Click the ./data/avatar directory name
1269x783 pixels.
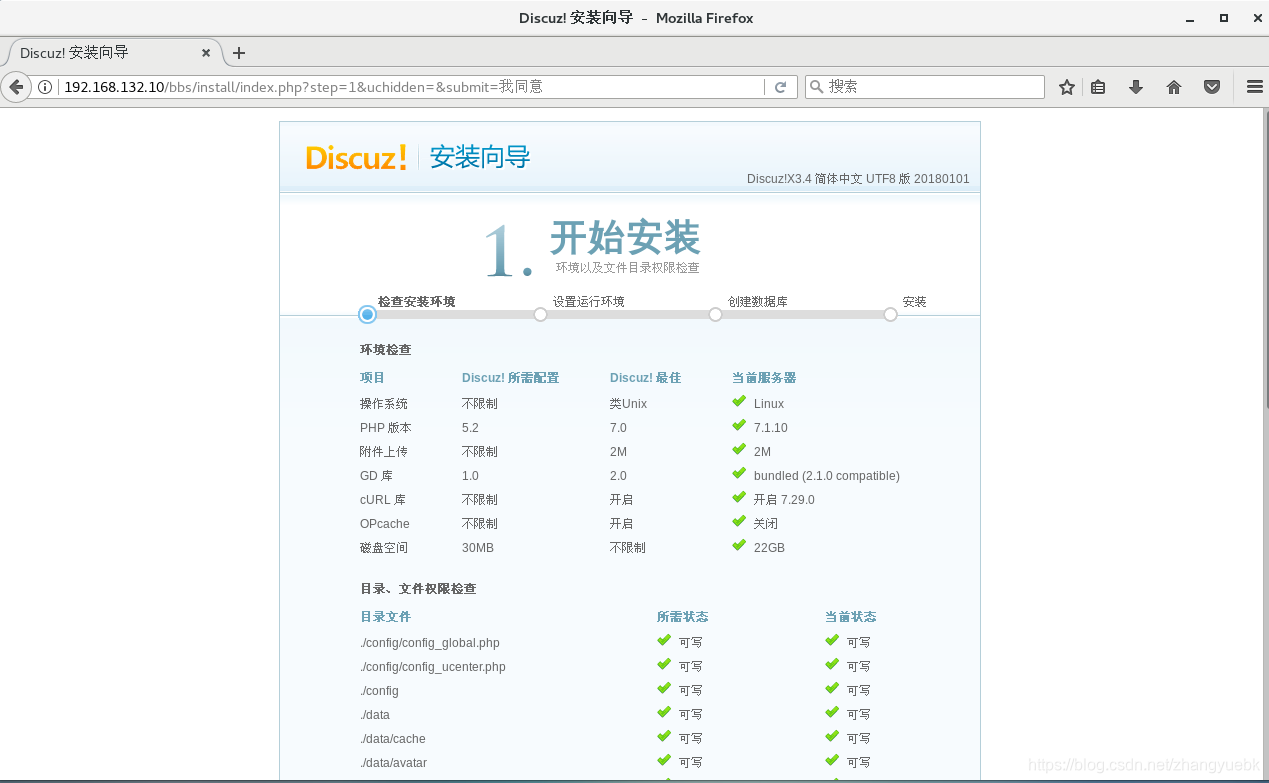coord(393,763)
